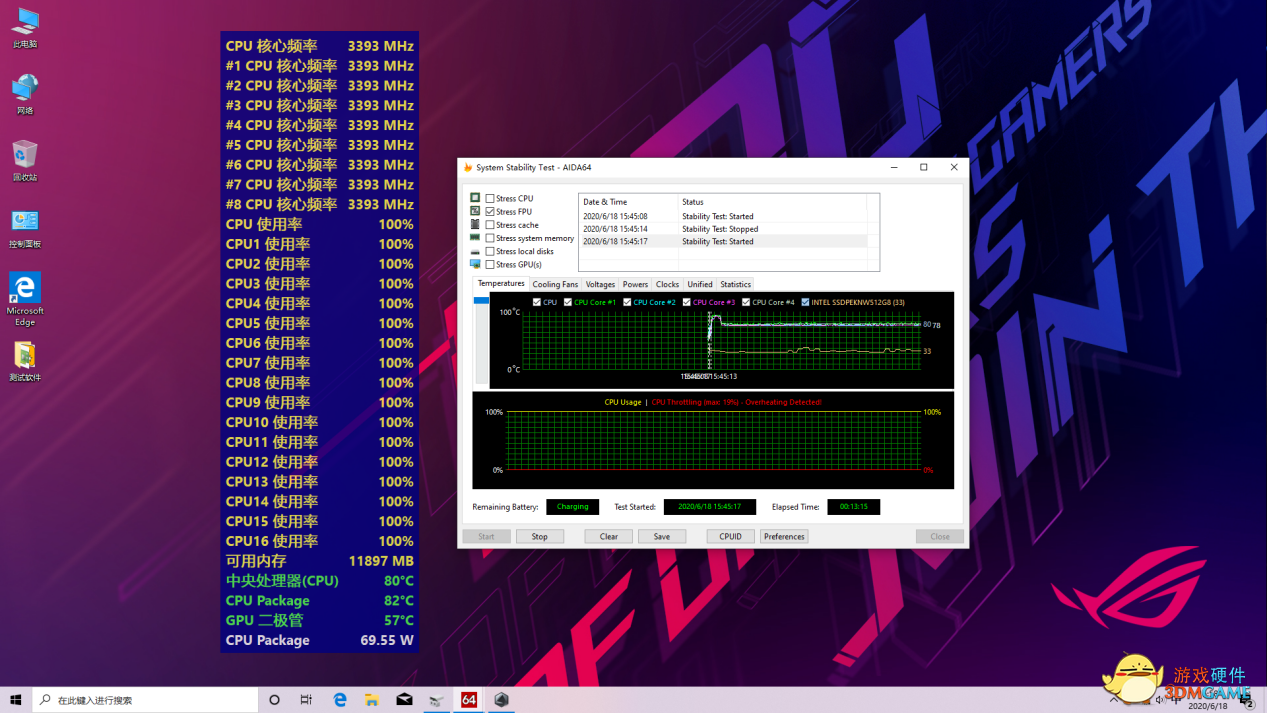The image size is (1267, 713).
Task: Enable Stress system memory checkbox
Action: pos(490,238)
